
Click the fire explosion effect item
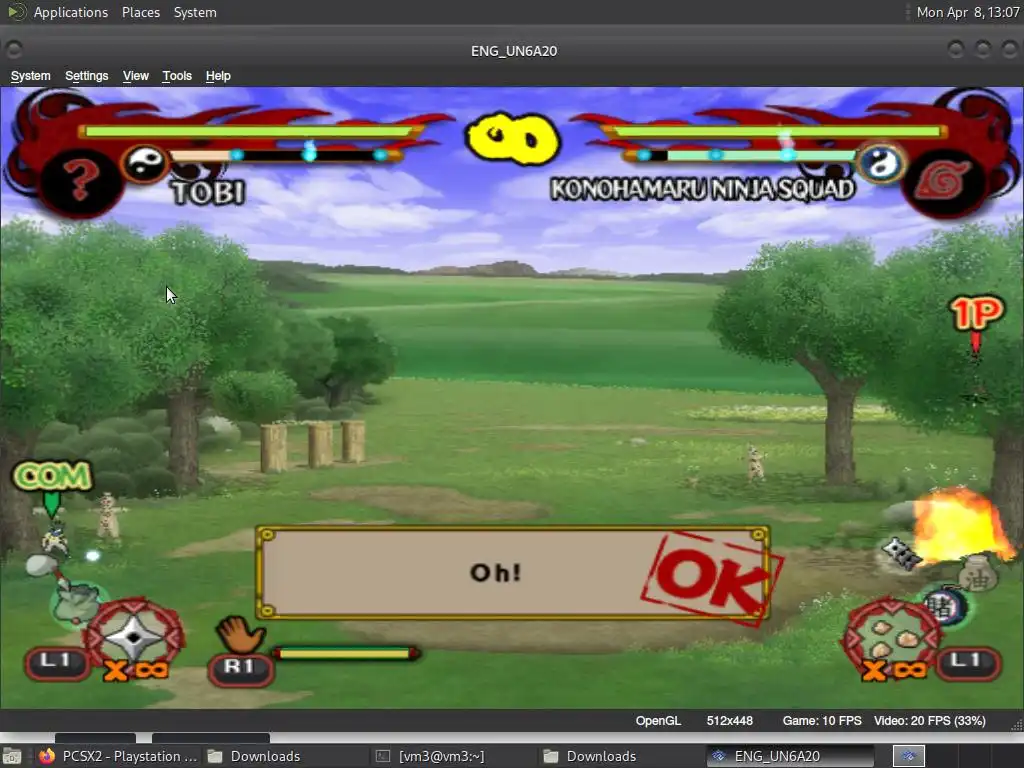963,526
